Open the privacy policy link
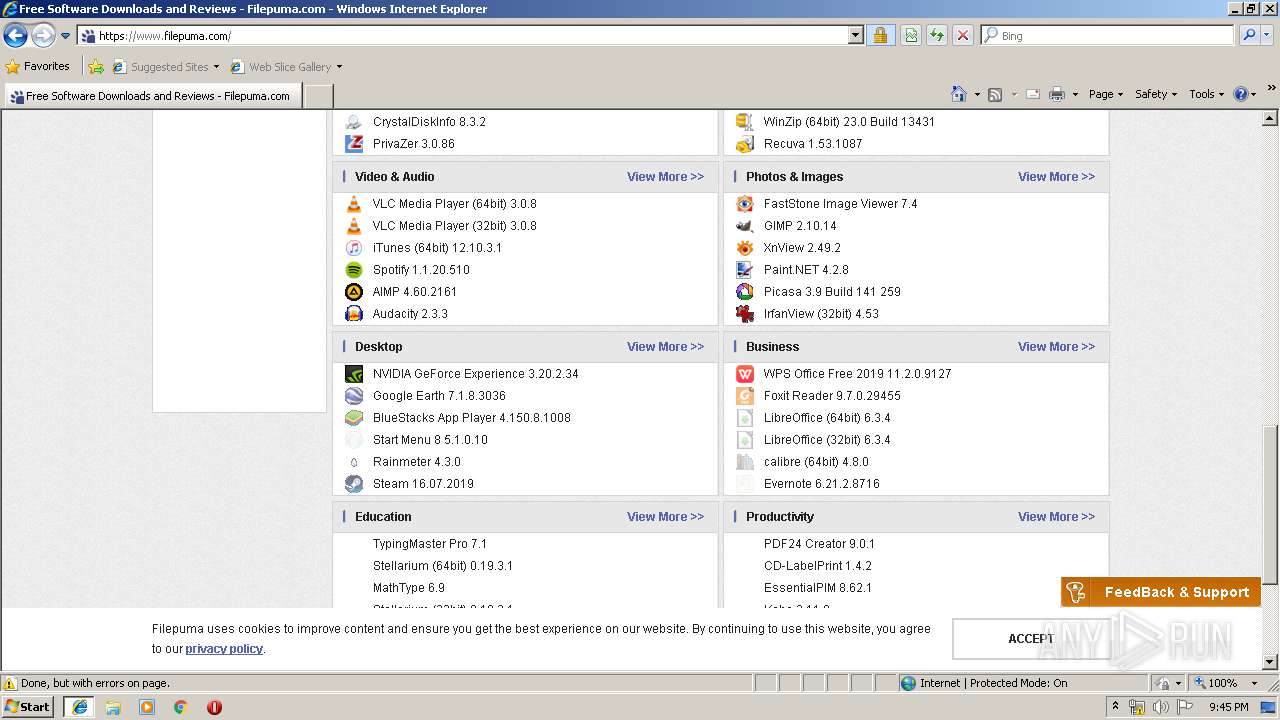Image resolution: width=1280 pixels, height=720 pixels. pyautogui.click(x=224, y=649)
